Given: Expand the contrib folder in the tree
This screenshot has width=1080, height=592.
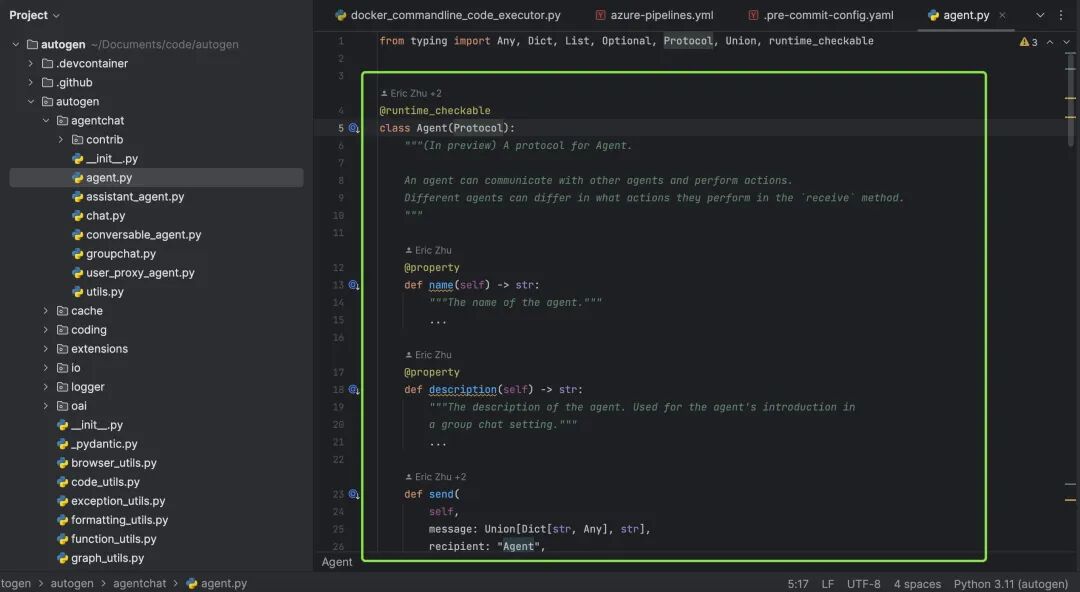Looking at the screenshot, I should 61,140.
